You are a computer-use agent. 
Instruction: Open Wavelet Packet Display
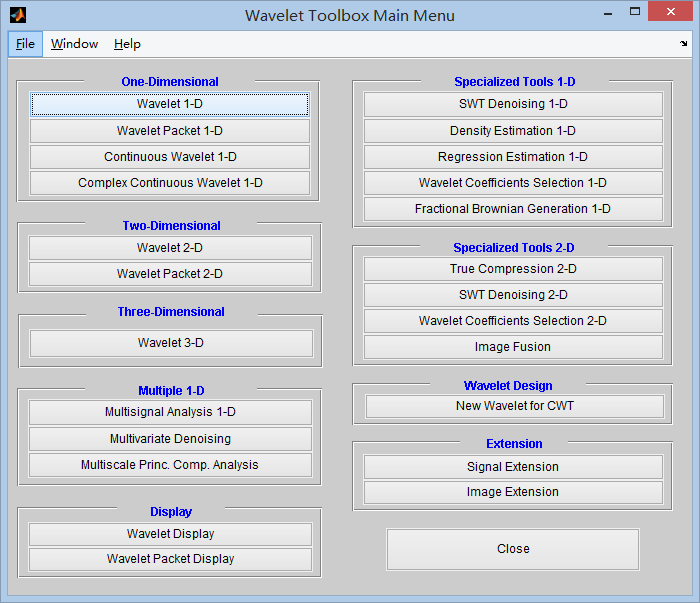(x=170, y=559)
